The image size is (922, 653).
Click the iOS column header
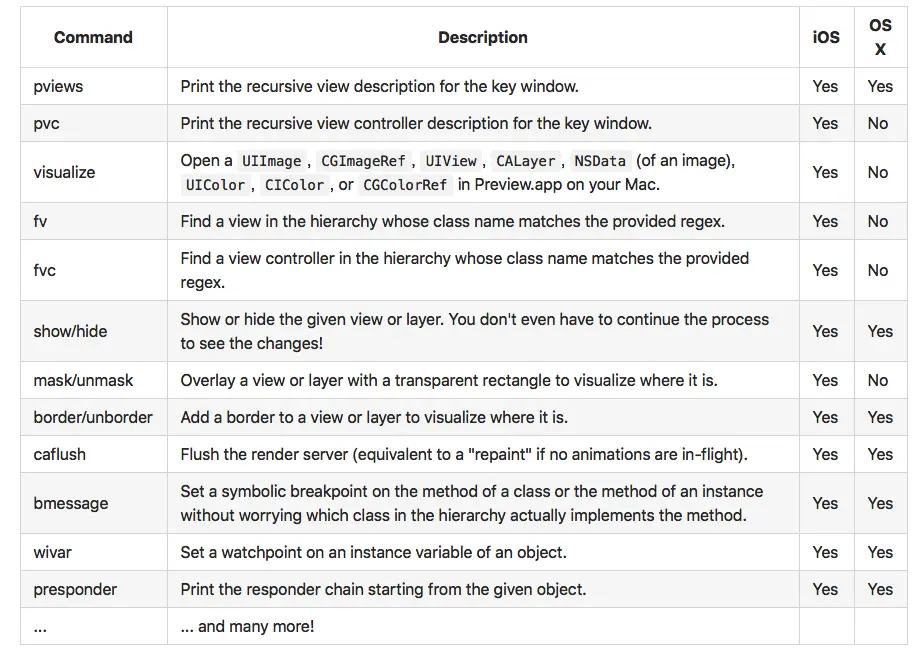point(826,37)
